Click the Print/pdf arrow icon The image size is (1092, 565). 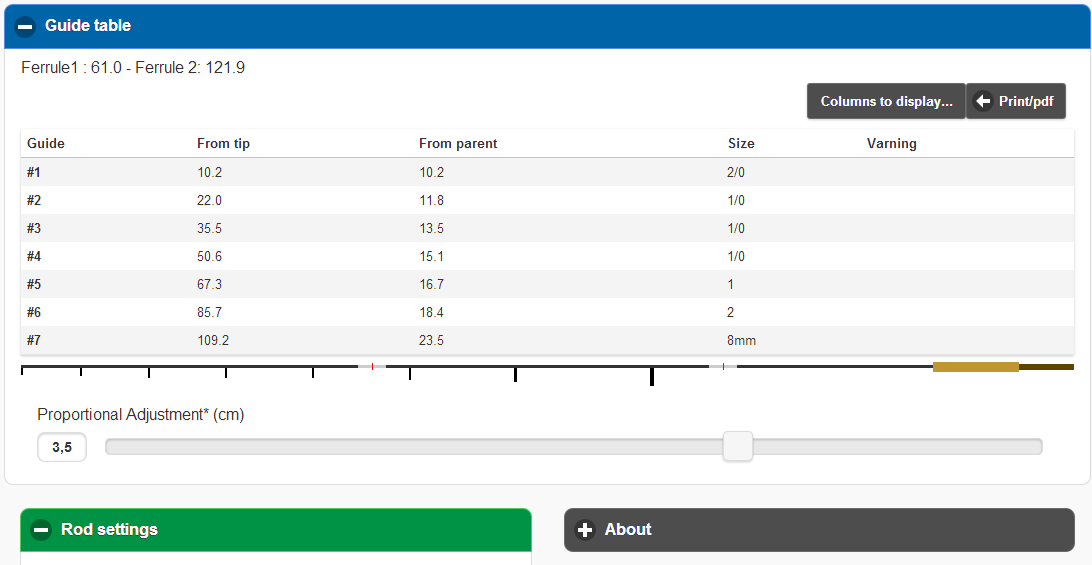[983, 101]
